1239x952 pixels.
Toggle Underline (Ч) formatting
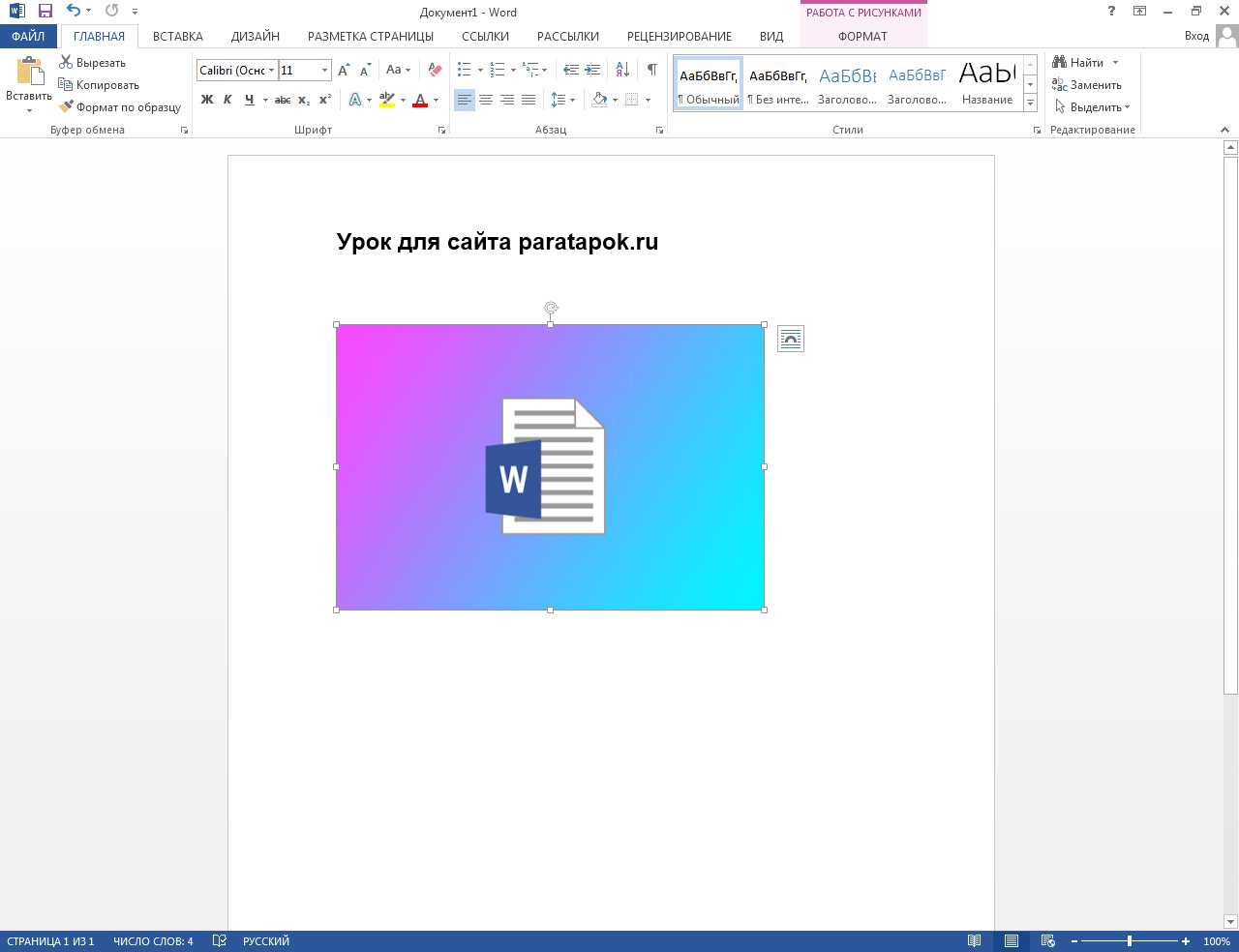coord(250,100)
